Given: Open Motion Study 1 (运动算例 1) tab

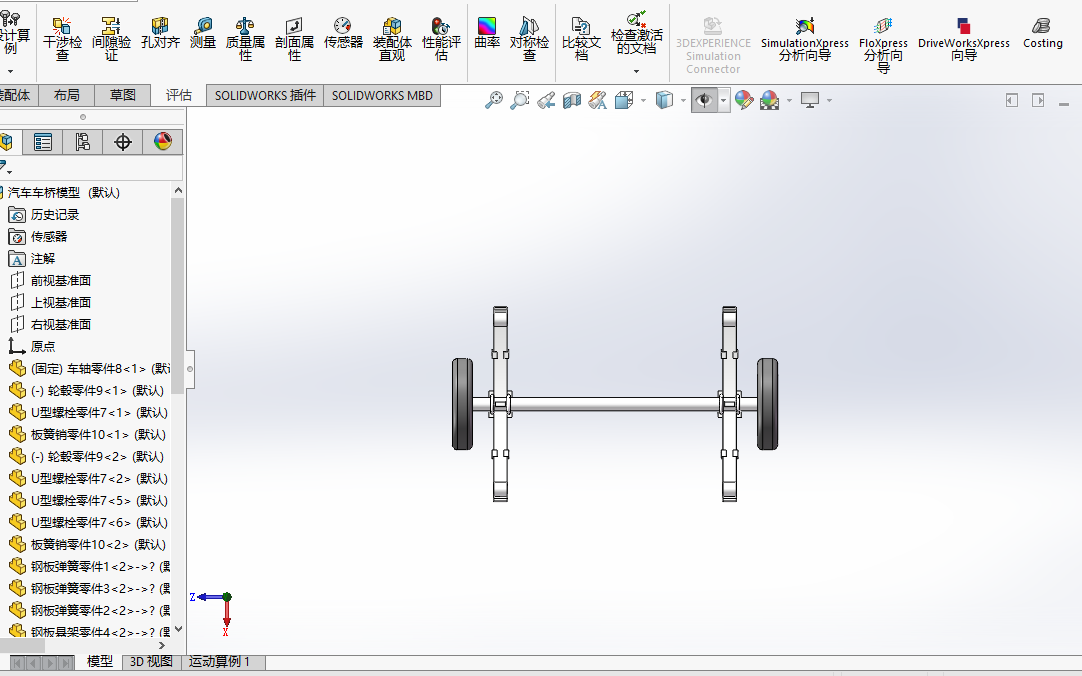Looking at the screenshot, I should (x=219, y=662).
